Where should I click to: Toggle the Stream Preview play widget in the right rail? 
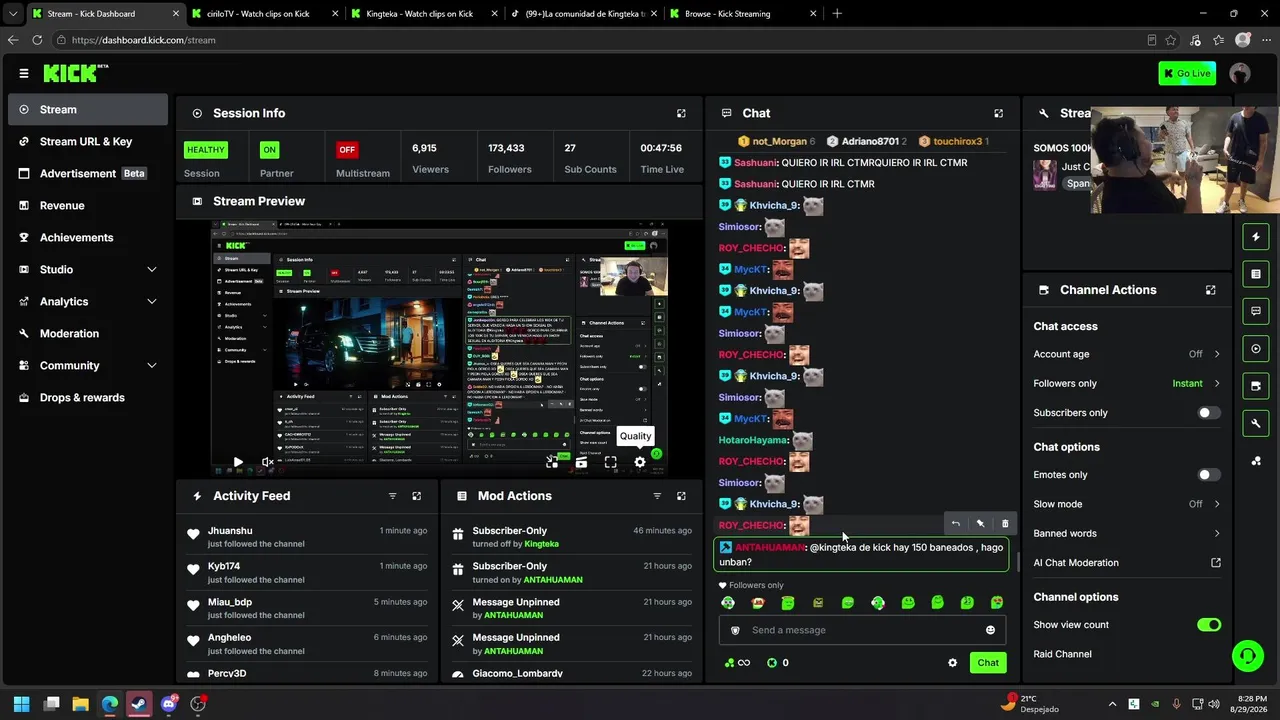(1256, 349)
